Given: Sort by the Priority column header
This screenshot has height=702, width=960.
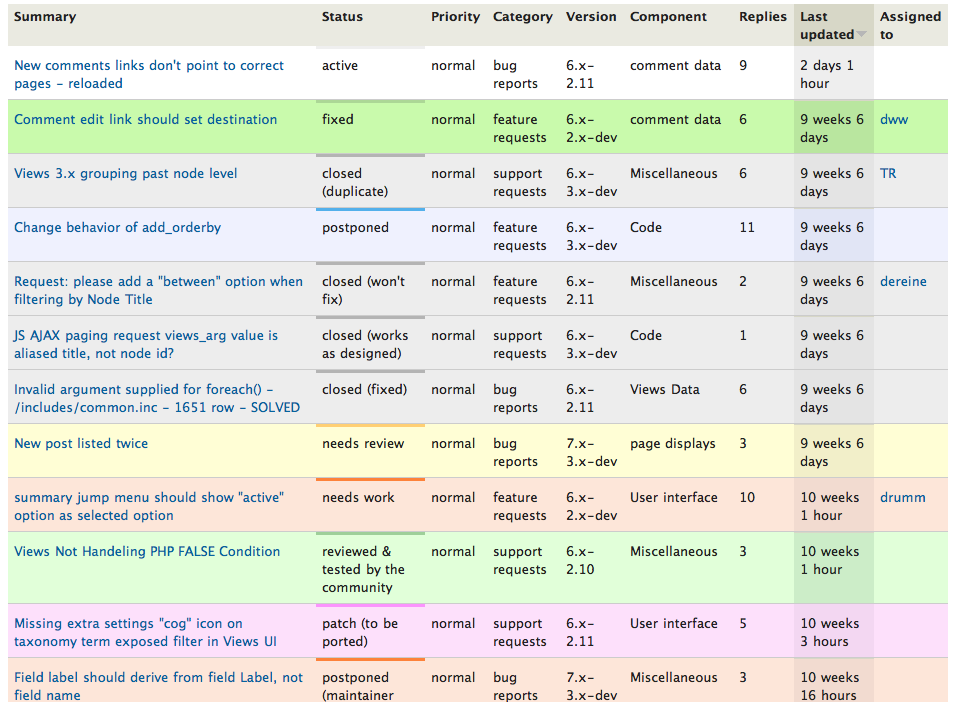Looking at the screenshot, I should point(455,17).
